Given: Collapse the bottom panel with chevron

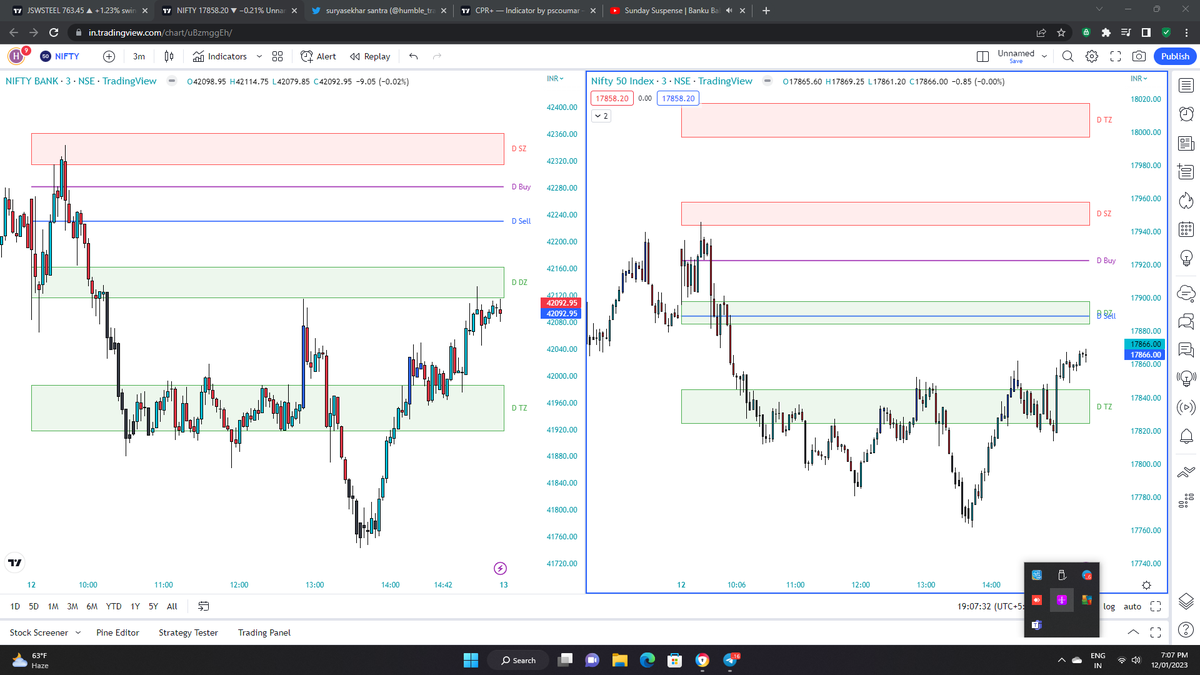Looking at the screenshot, I should click(1133, 632).
